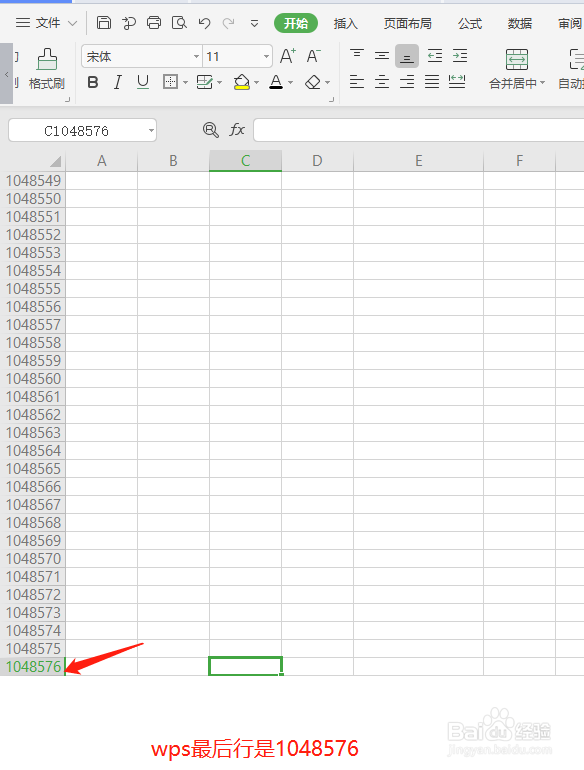Open font settings dialog launcher
The image size is (584, 770).
(x=332, y=100)
